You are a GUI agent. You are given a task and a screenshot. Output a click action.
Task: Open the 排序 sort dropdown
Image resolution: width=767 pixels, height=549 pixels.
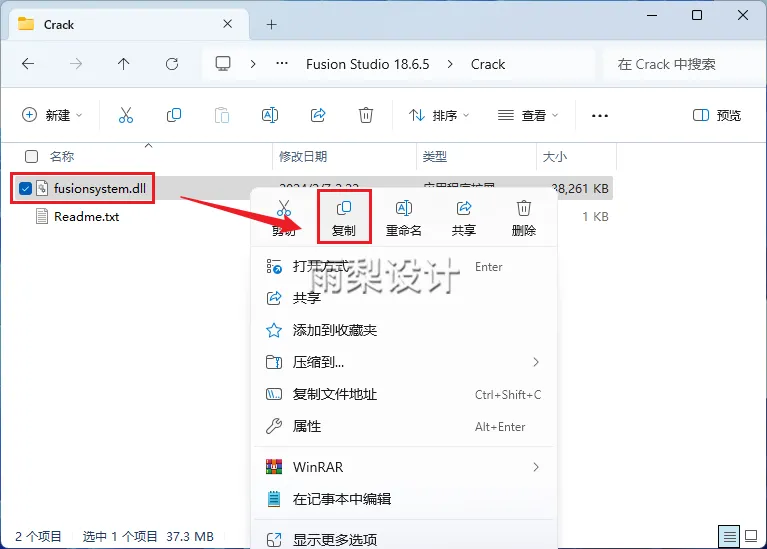pyautogui.click(x=439, y=115)
